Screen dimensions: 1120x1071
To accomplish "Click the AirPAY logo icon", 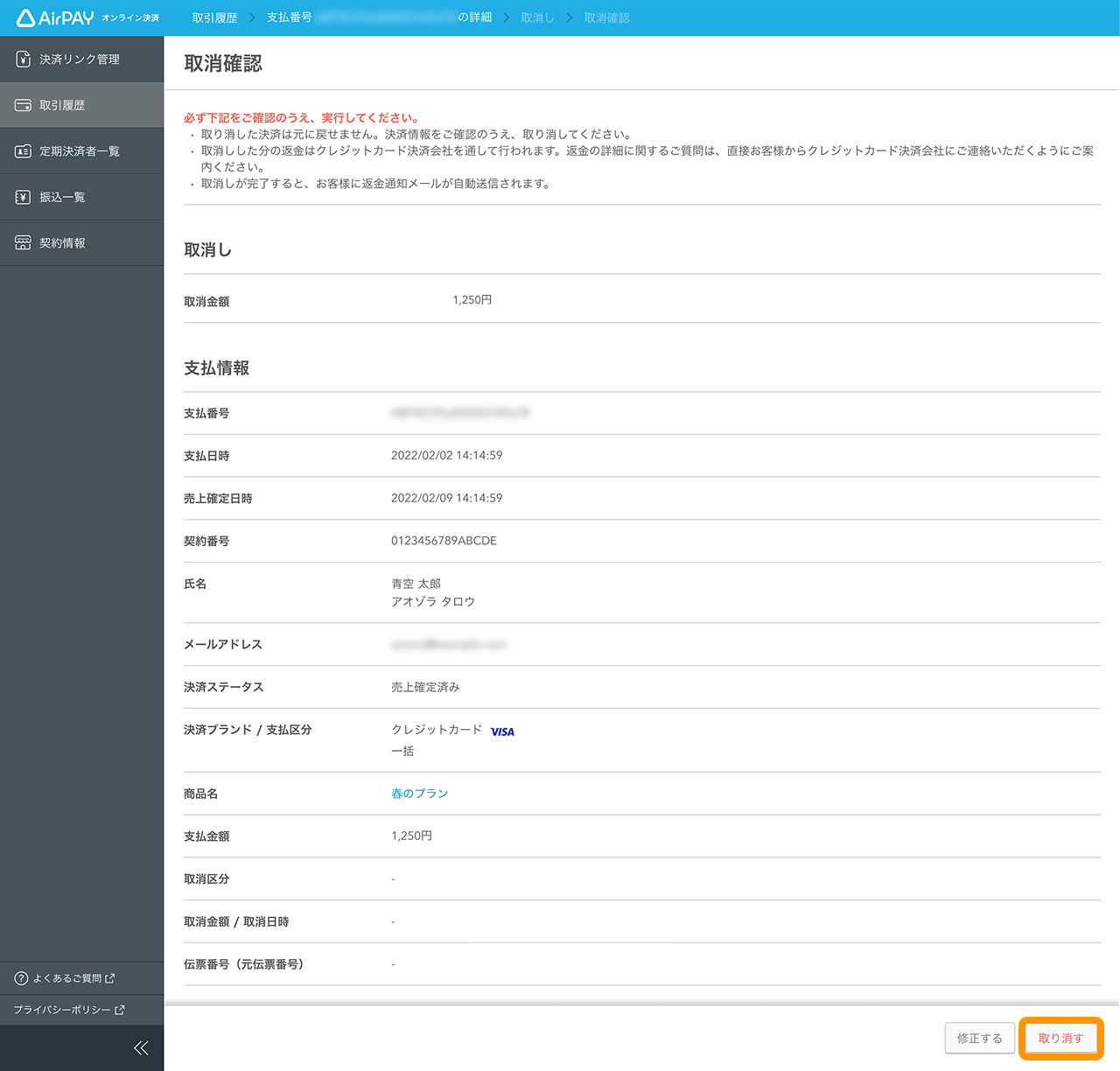I will [x=25, y=17].
